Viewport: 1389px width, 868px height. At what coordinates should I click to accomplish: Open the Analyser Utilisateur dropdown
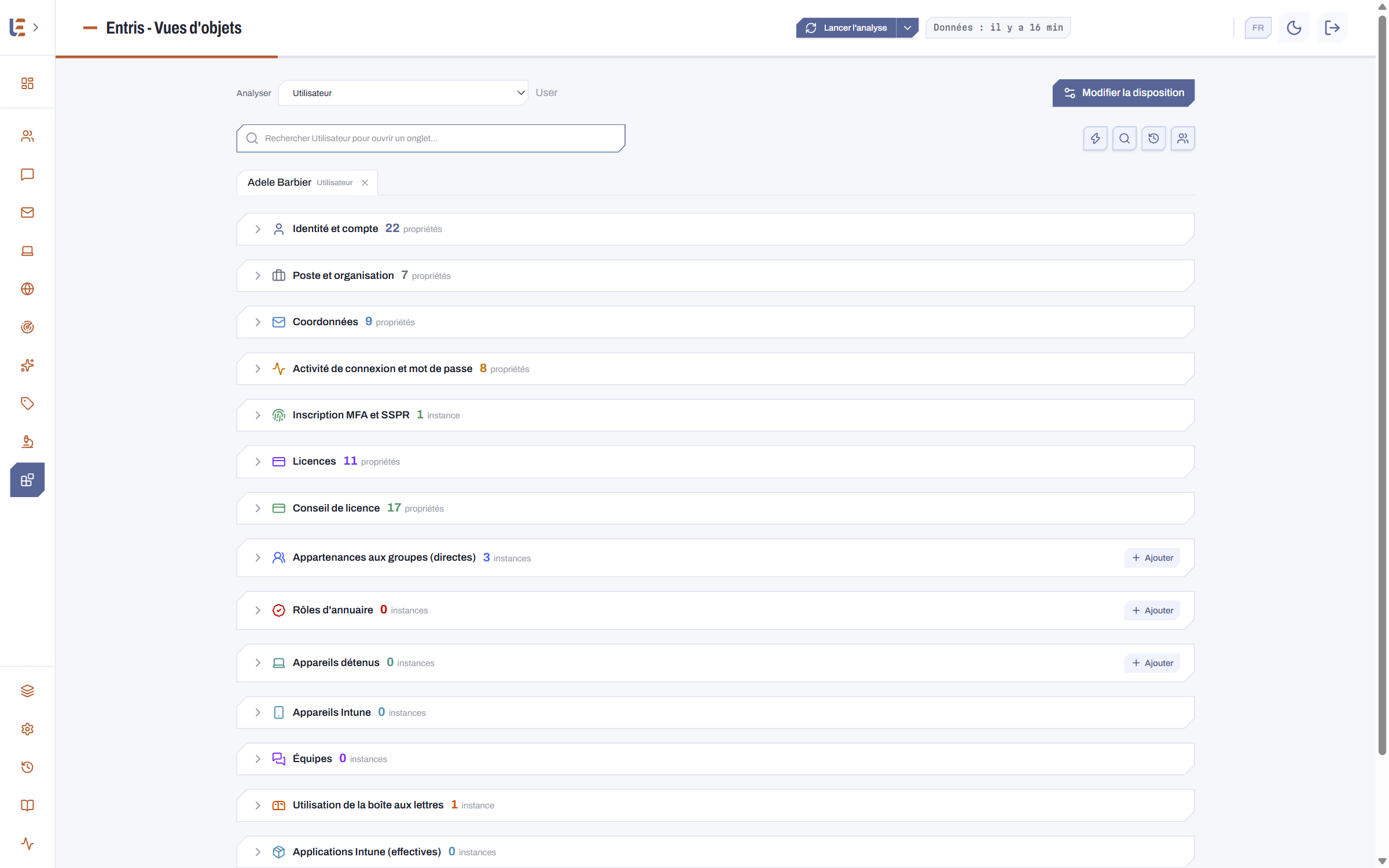(x=403, y=93)
